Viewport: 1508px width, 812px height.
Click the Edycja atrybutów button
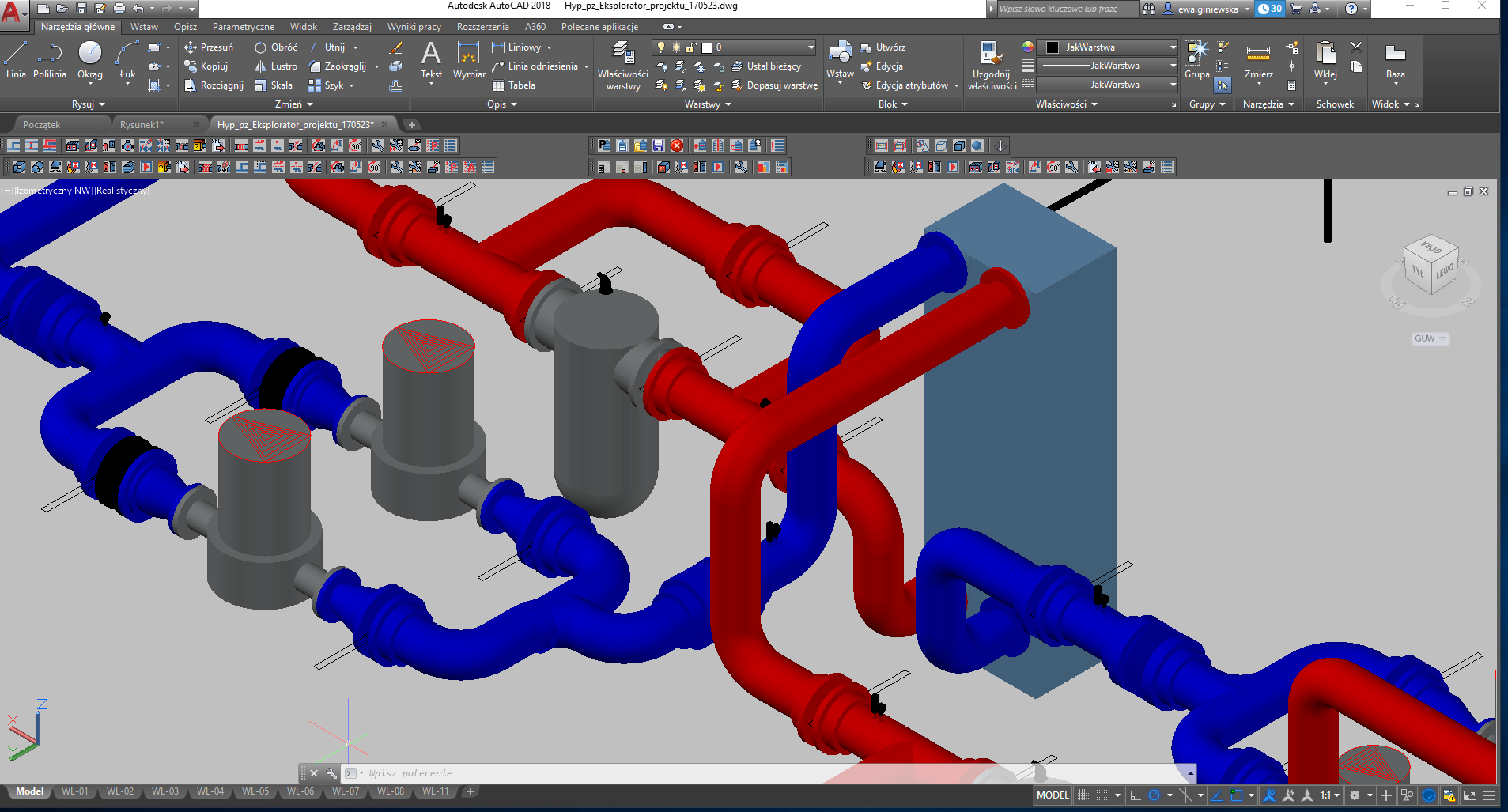pyautogui.click(x=910, y=85)
